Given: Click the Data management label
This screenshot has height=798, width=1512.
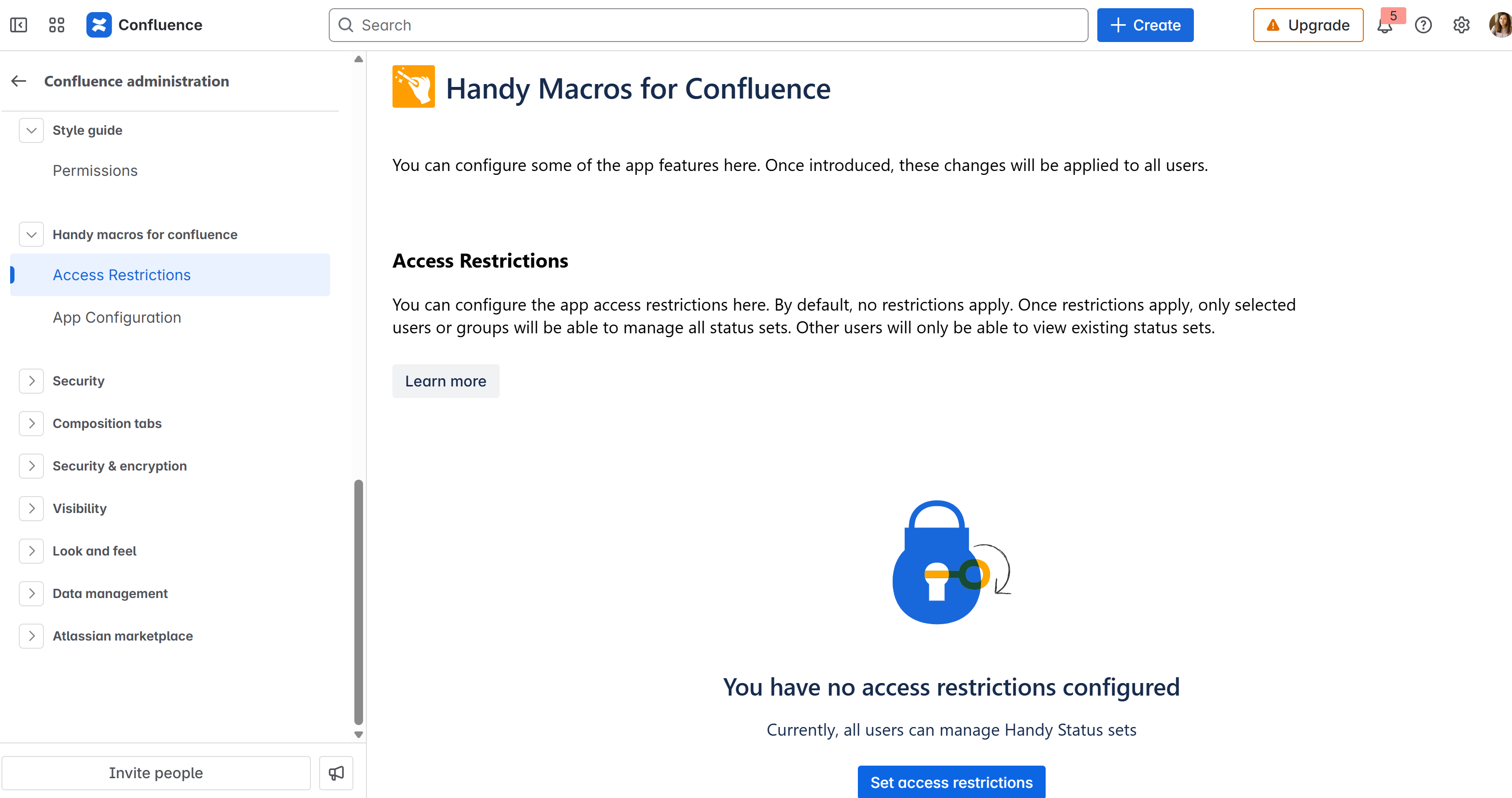Looking at the screenshot, I should 111,594.
